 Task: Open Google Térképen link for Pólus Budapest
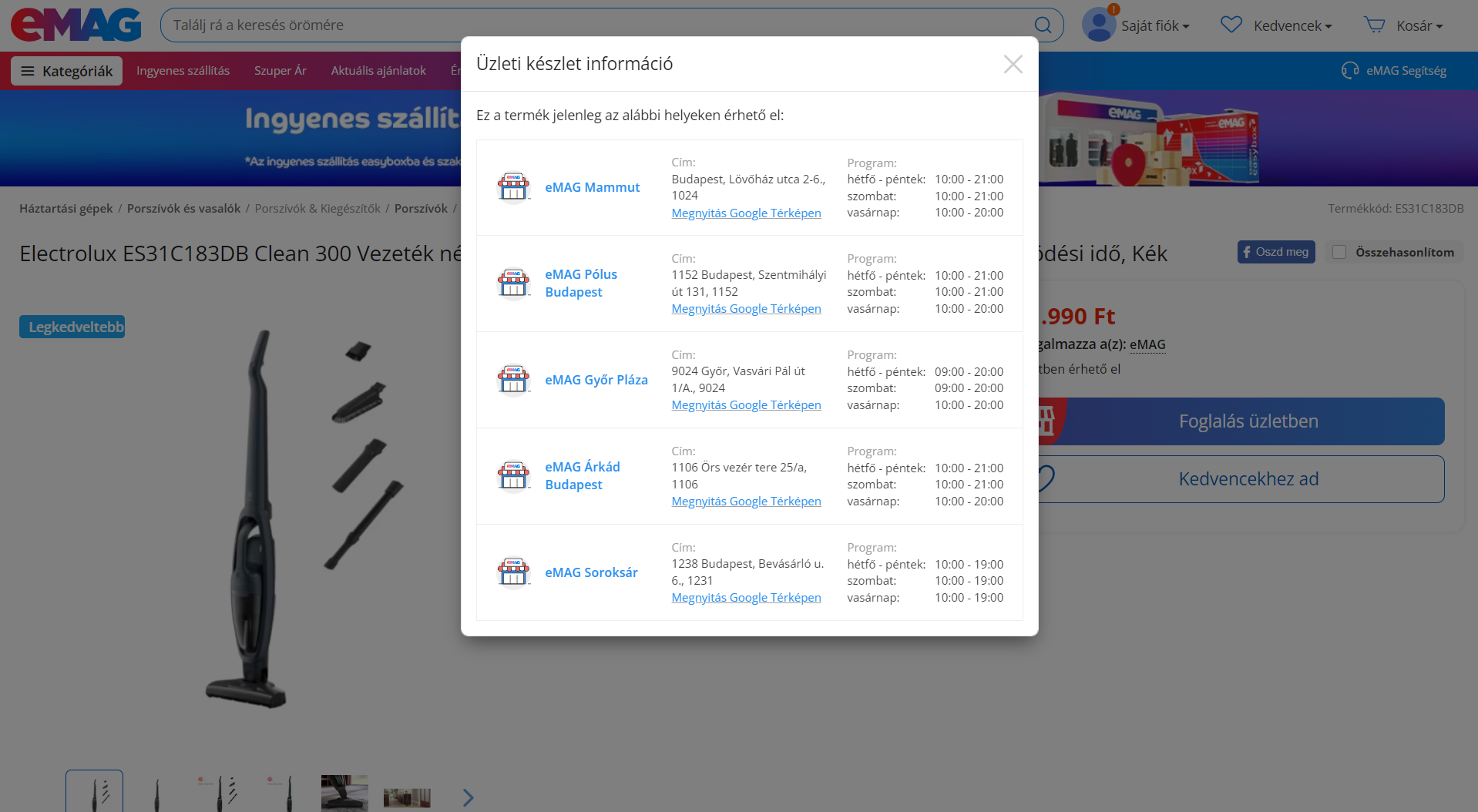coord(746,309)
